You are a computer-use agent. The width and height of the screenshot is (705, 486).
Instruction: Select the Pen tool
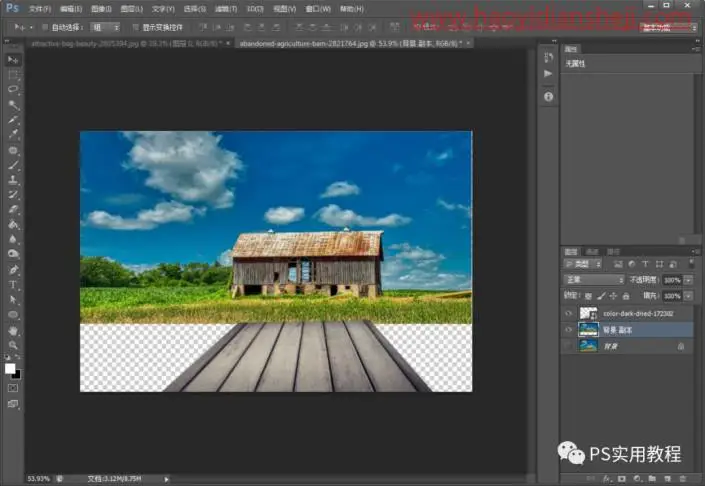point(13,270)
